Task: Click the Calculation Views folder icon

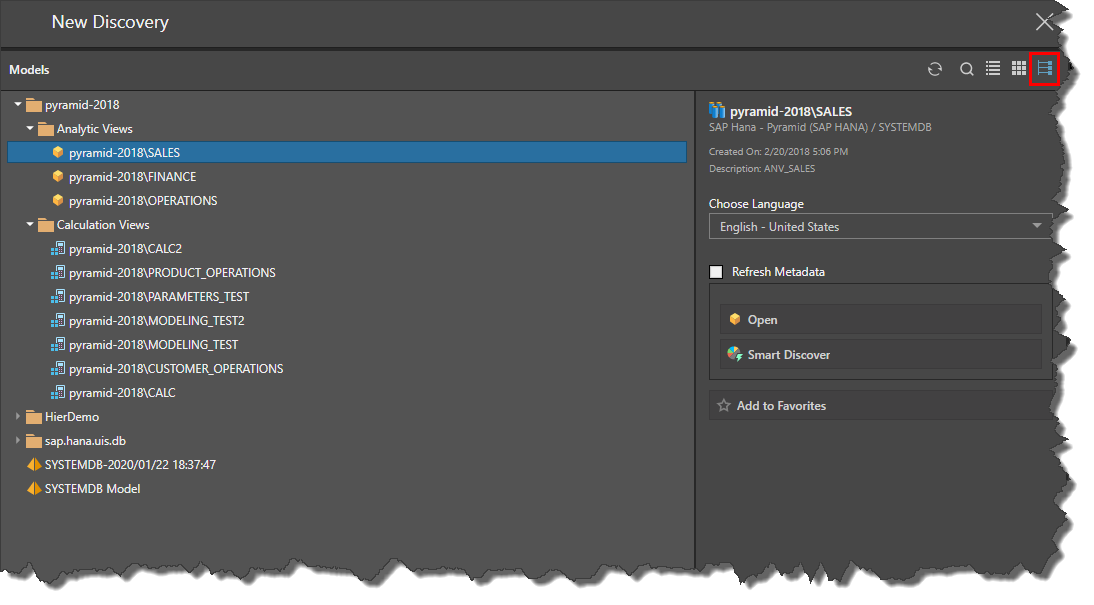Action: 46,225
